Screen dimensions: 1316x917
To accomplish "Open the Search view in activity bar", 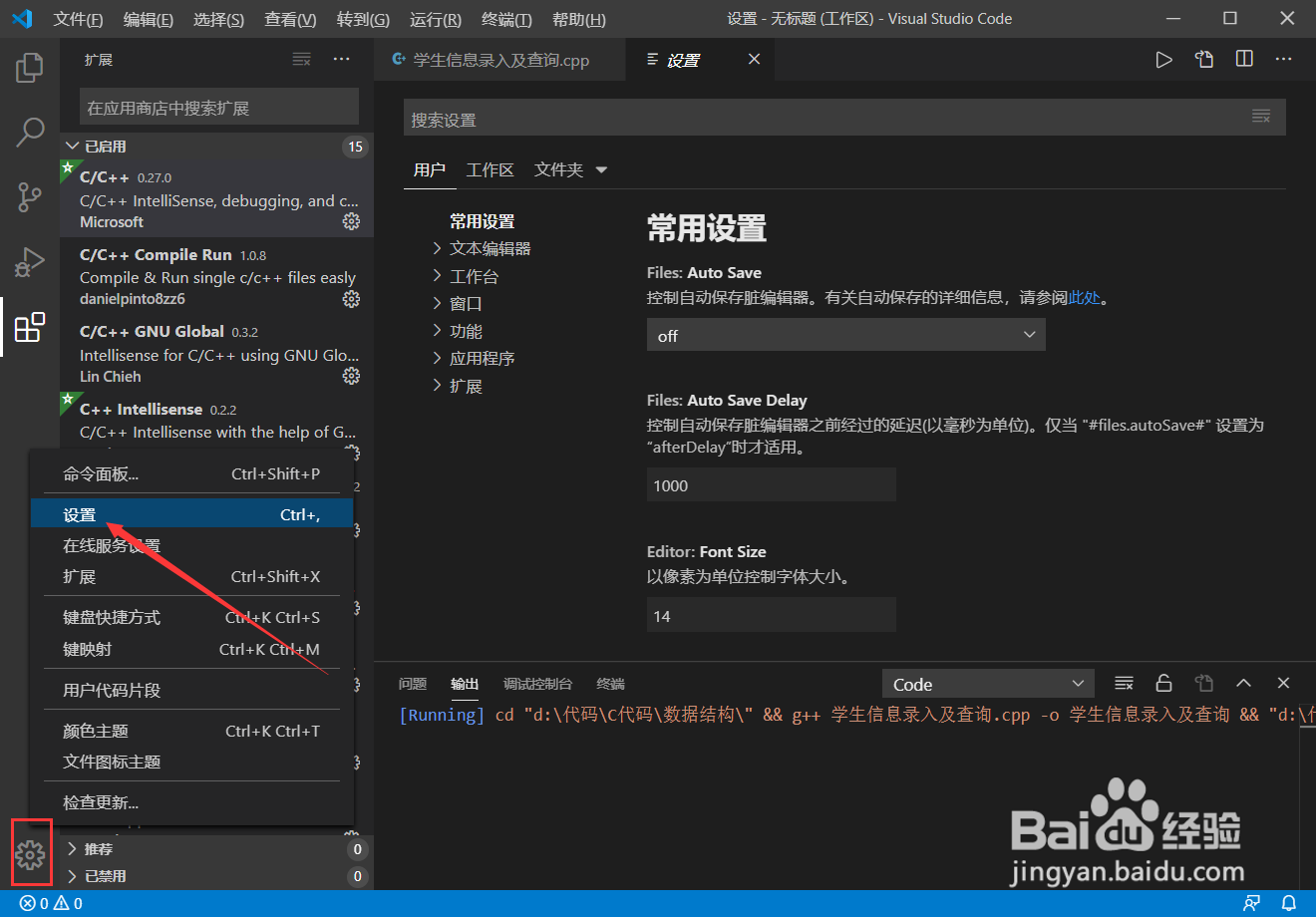I will [x=30, y=132].
